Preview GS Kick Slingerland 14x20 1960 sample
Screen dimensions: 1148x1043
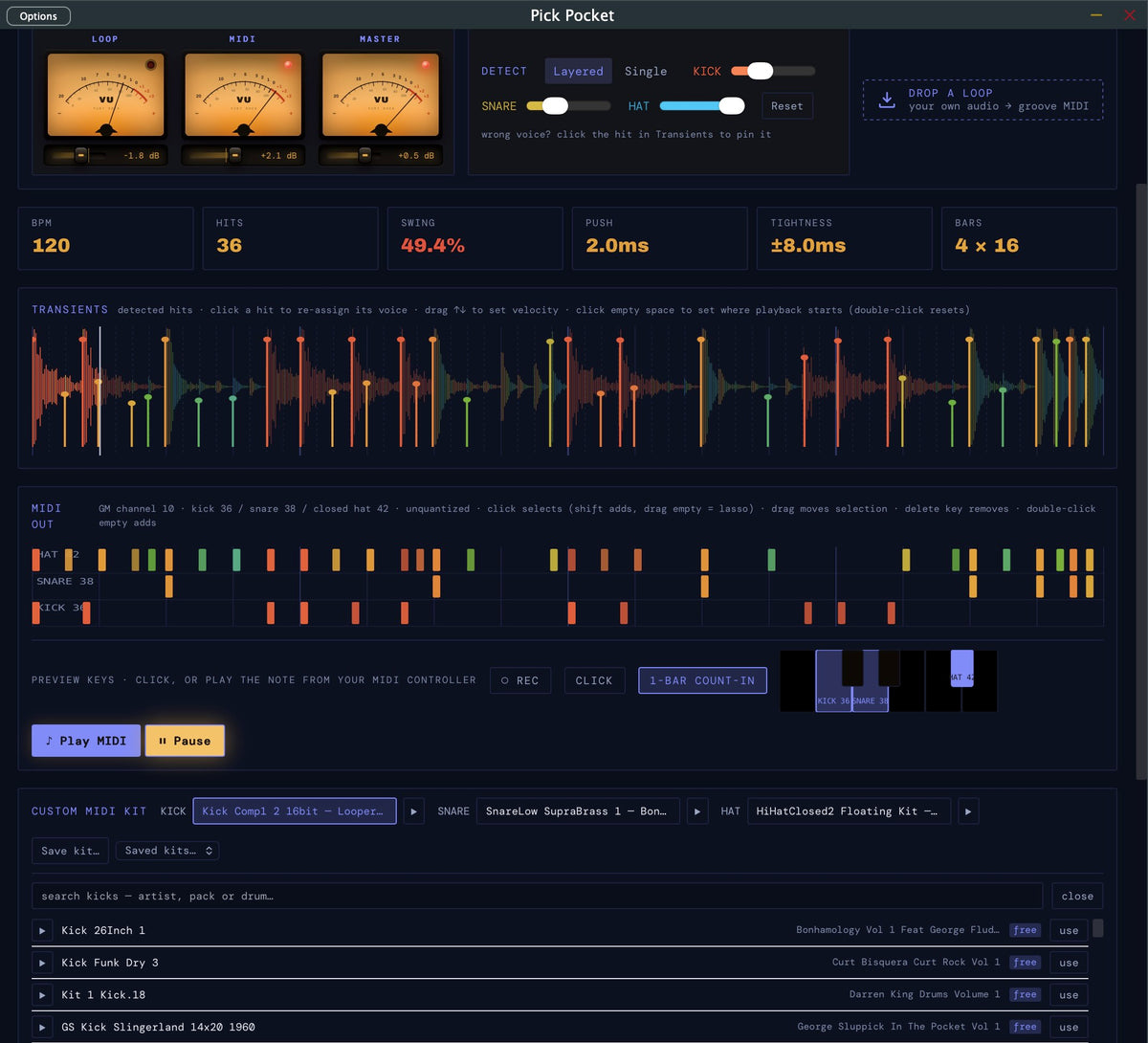pyautogui.click(x=42, y=1027)
